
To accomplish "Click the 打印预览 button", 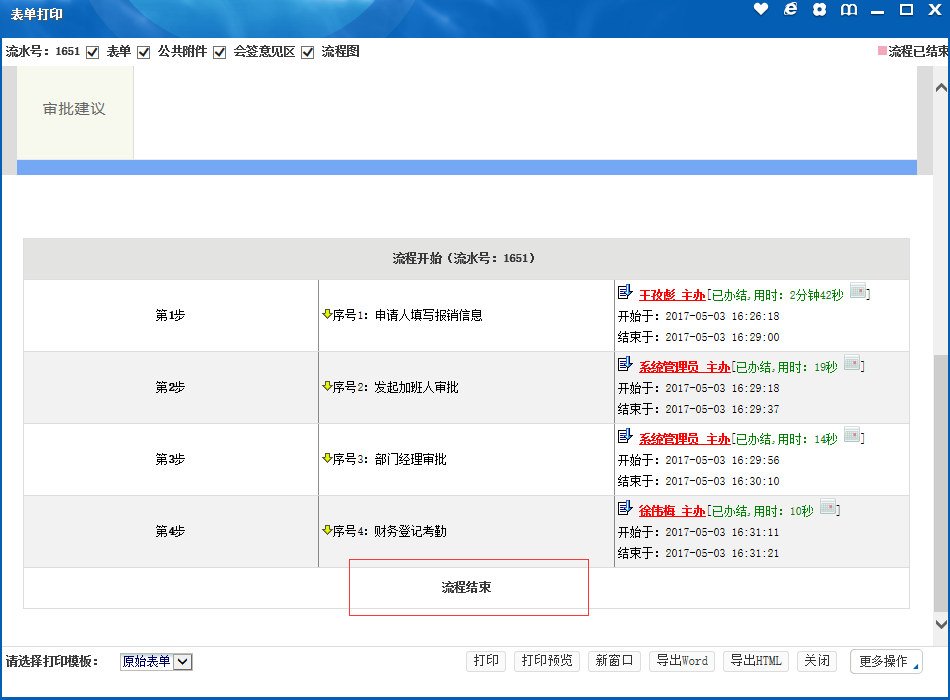I will pos(547,661).
